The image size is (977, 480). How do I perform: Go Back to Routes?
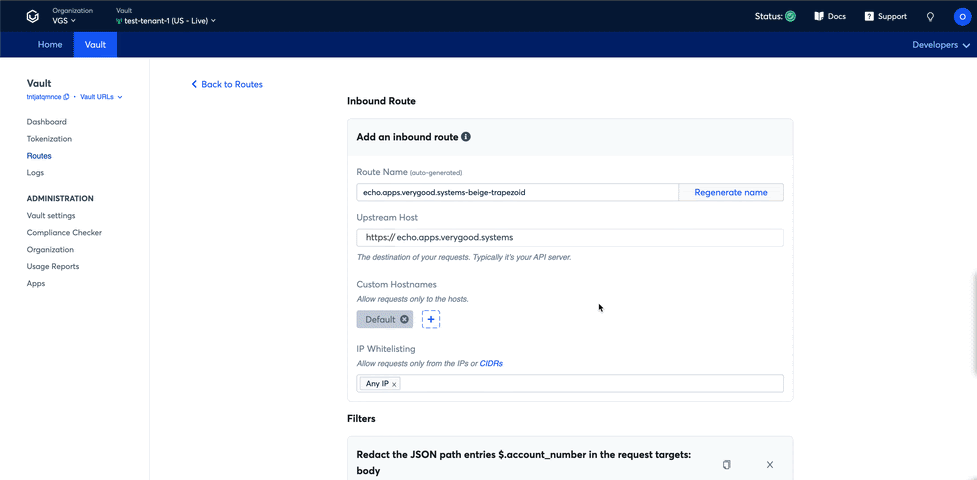[x=227, y=84]
